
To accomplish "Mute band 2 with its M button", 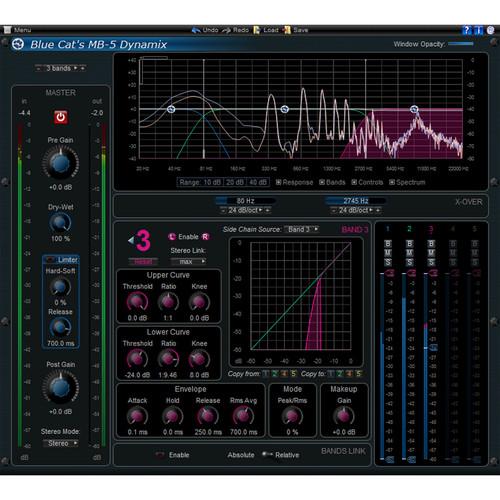I will pos(410,253).
